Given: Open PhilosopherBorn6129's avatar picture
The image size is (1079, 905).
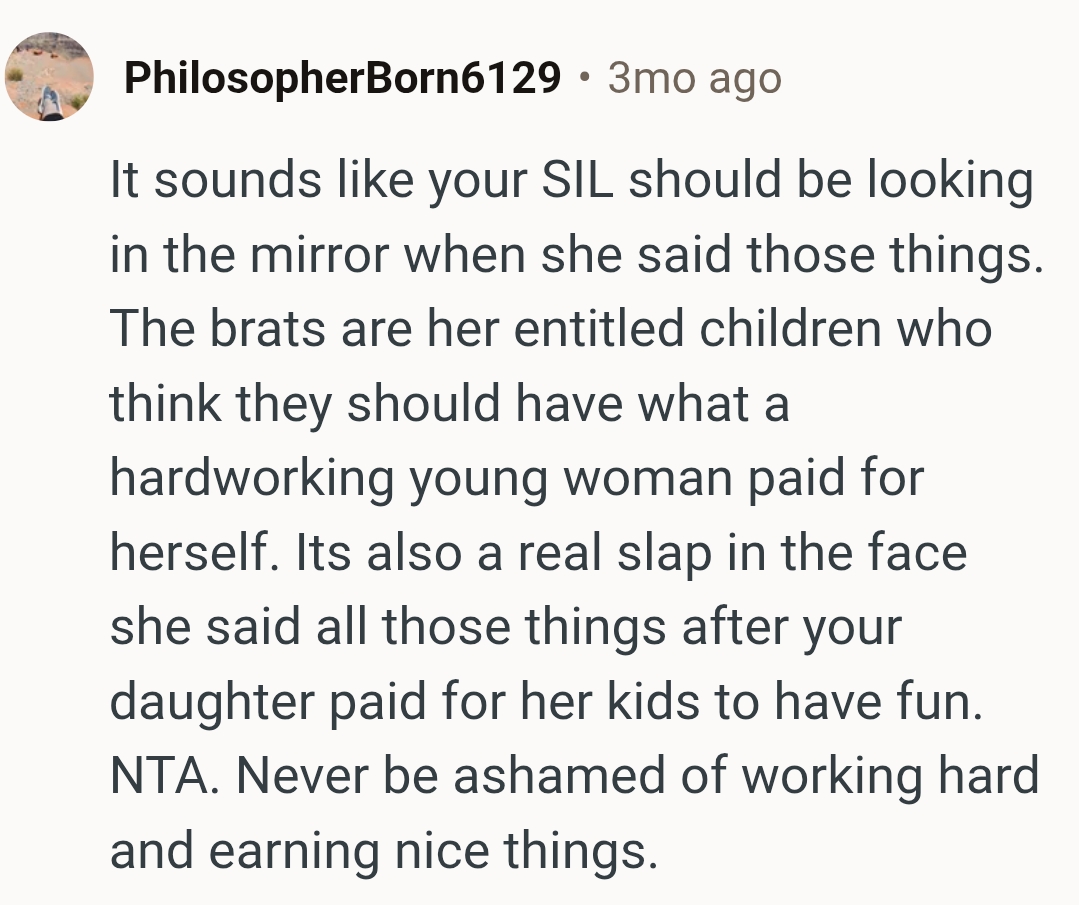Looking at the screenshot, I should click(x=49, y=77).
